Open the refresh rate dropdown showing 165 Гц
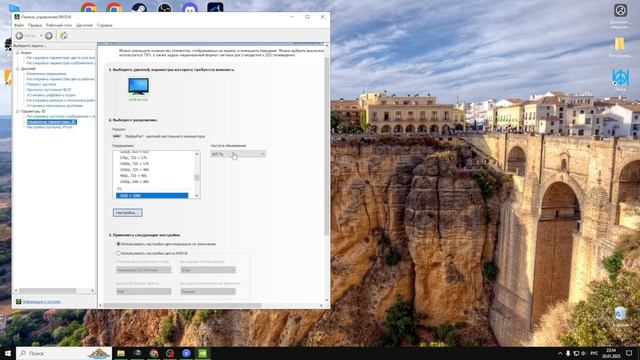640x360 pixels. (238, 154)
